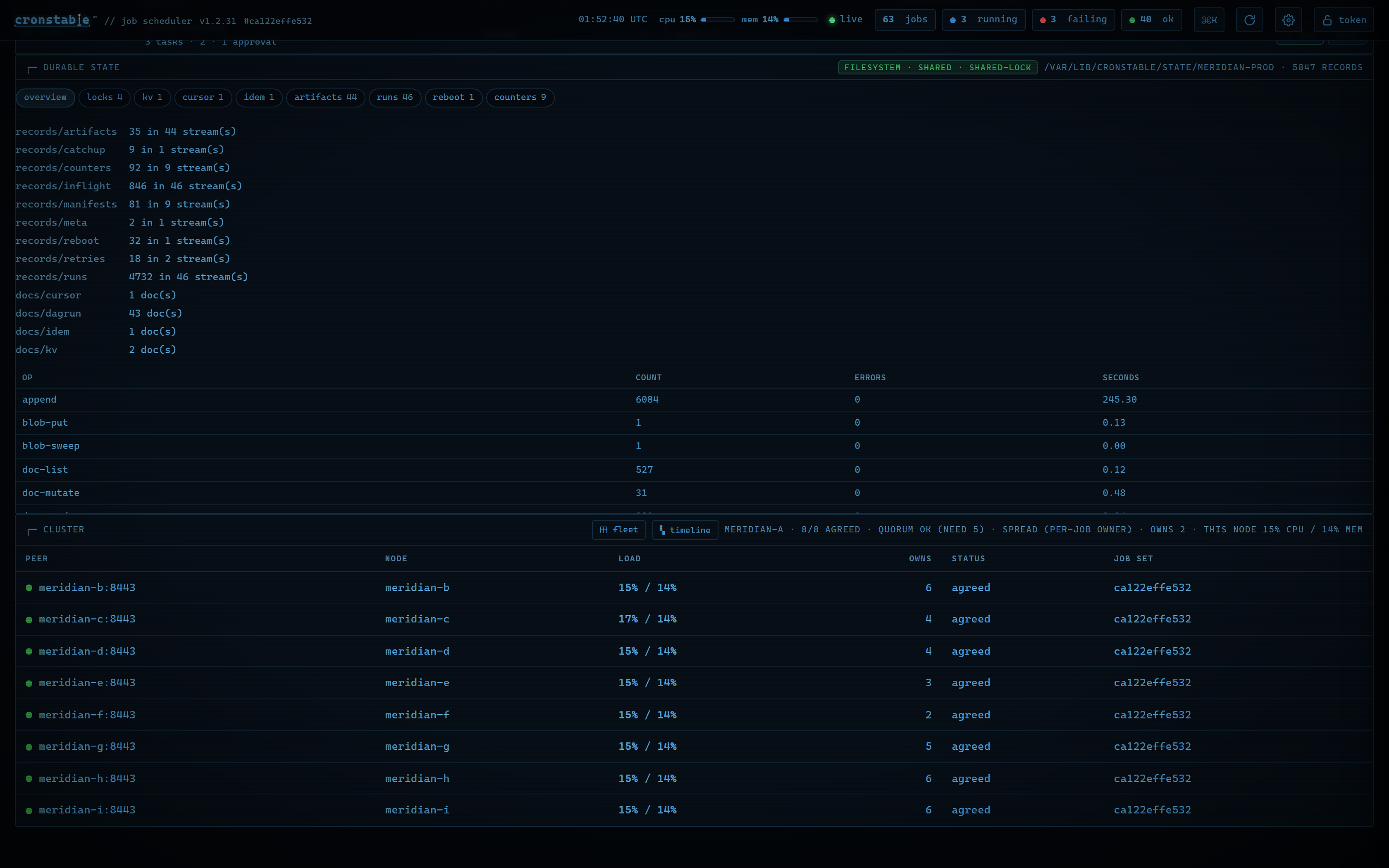The height and width of the screenshot is (868, 1389).
Task: Sort by the ERRORS column header
Action: [x=869, y=378]
